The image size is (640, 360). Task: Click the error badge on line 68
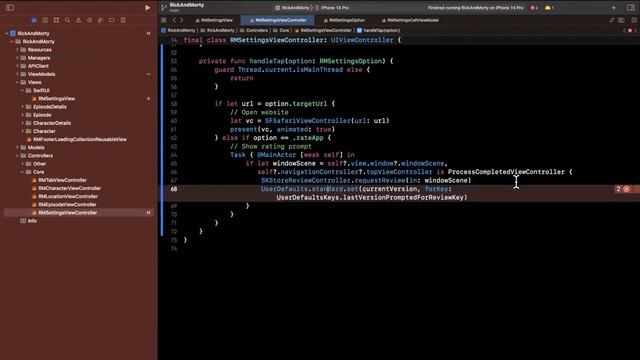[x=623, y=189]
